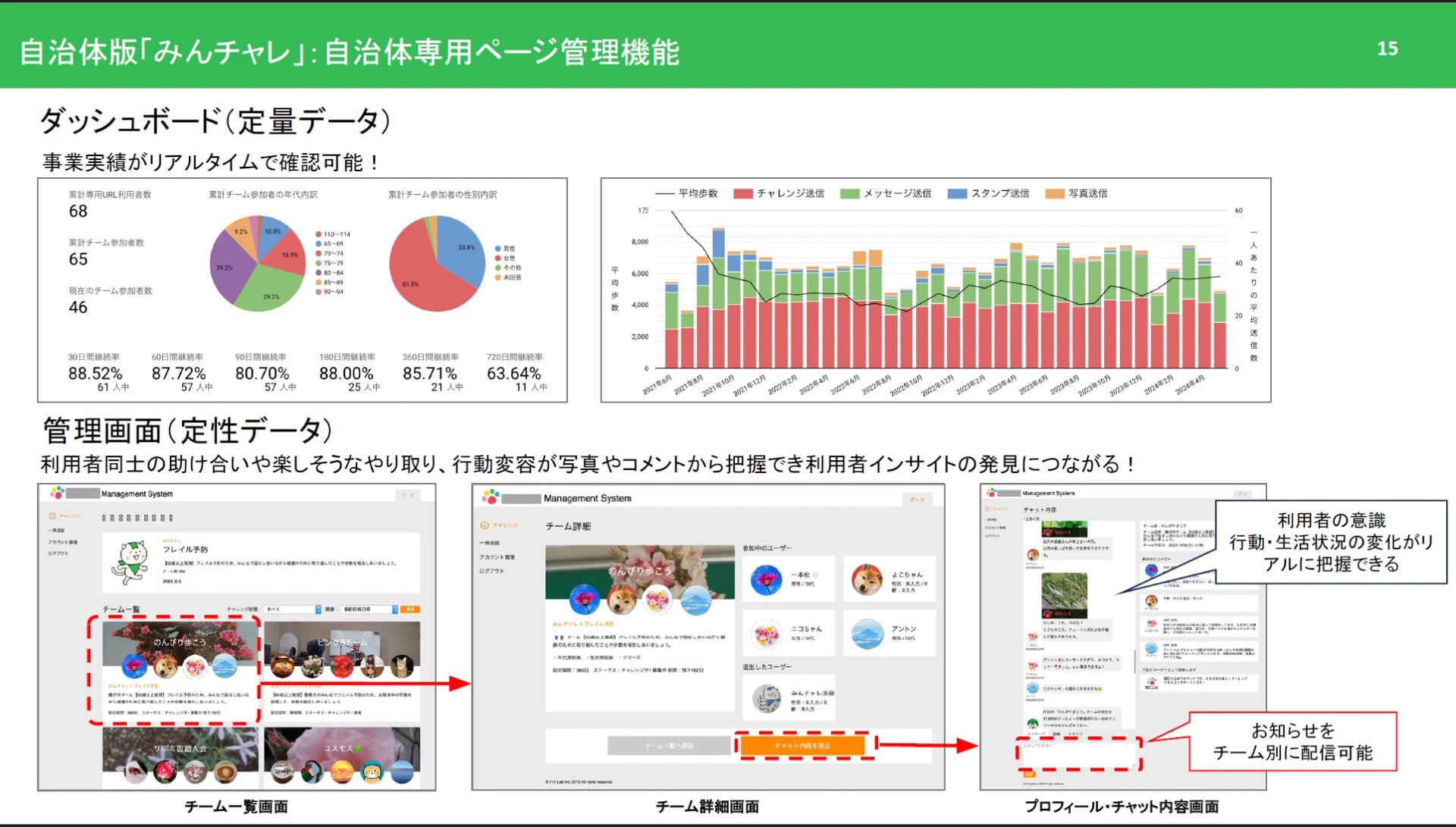Click ニコちゃん's flower bouquet avatar card
This screenshot has height=827, width=1456.
(766, 634)
